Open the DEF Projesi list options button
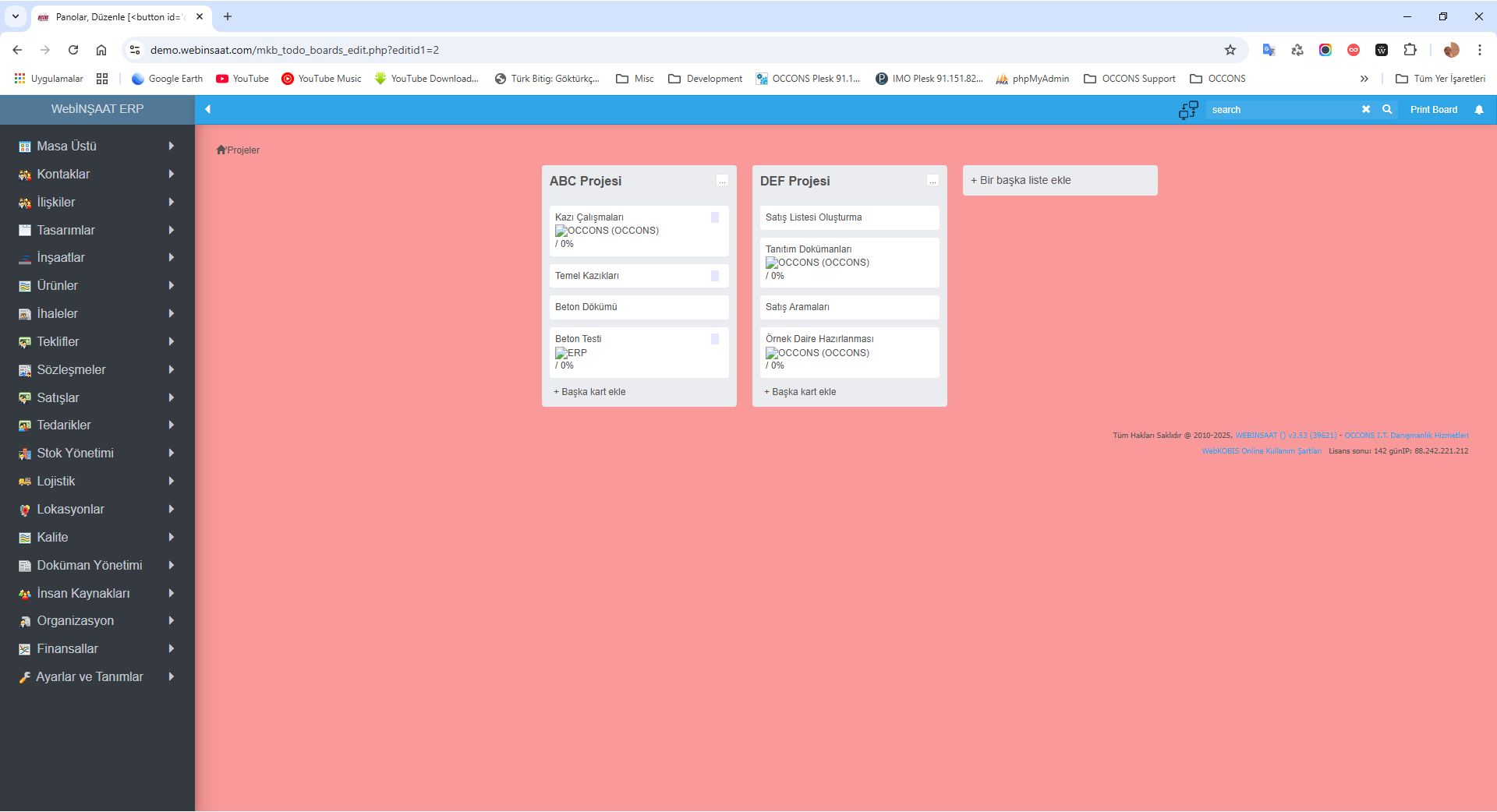 pos(933,181)
